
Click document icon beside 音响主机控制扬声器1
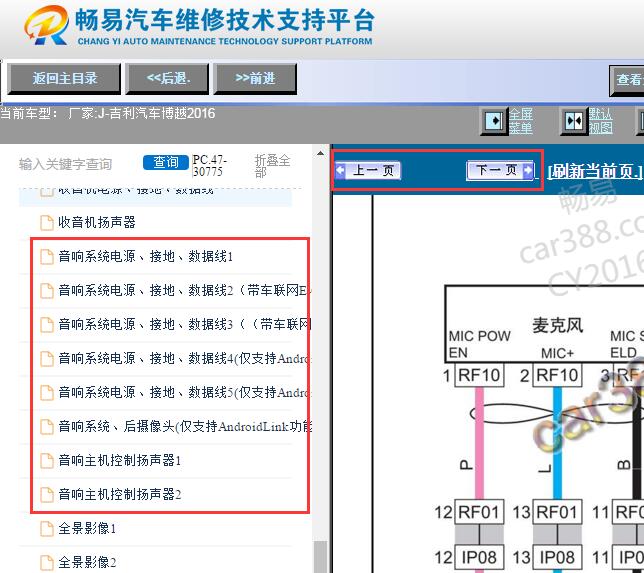coord(47,461)
